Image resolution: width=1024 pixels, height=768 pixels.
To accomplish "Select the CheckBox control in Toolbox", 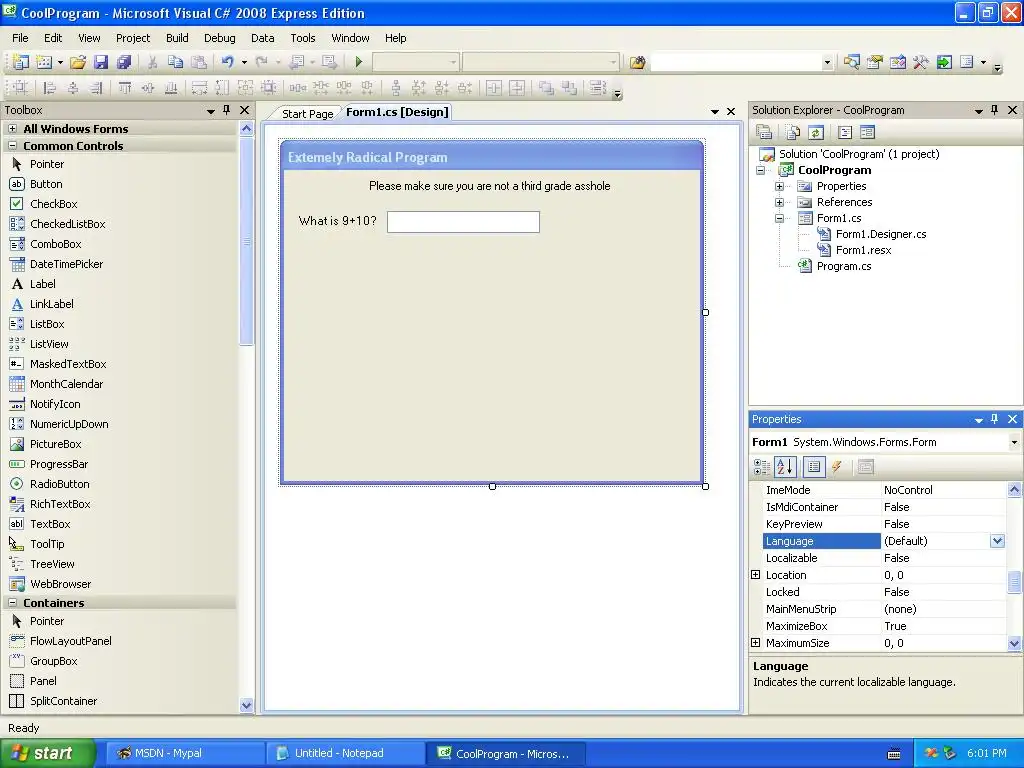I will pos(54,204).
